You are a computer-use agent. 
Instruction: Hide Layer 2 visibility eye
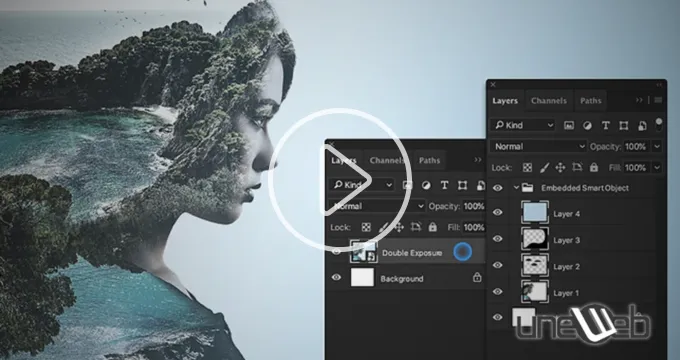coord(497,265)
